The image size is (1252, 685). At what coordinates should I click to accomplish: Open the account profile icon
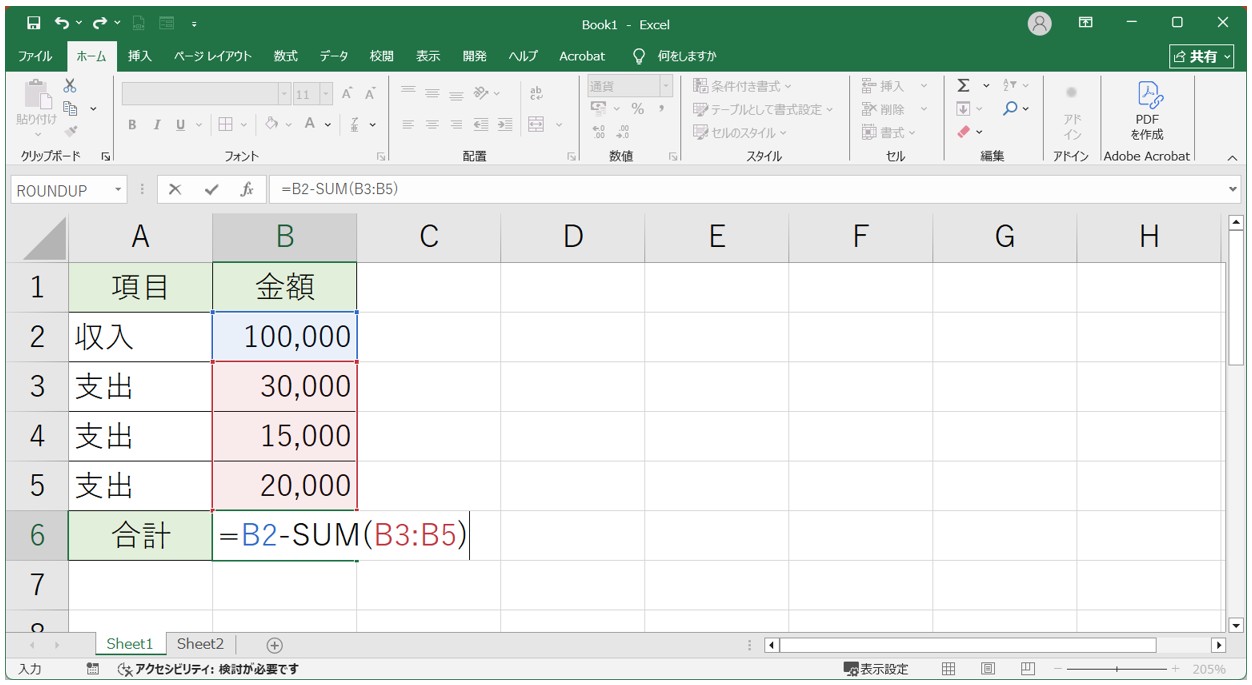1040,24
